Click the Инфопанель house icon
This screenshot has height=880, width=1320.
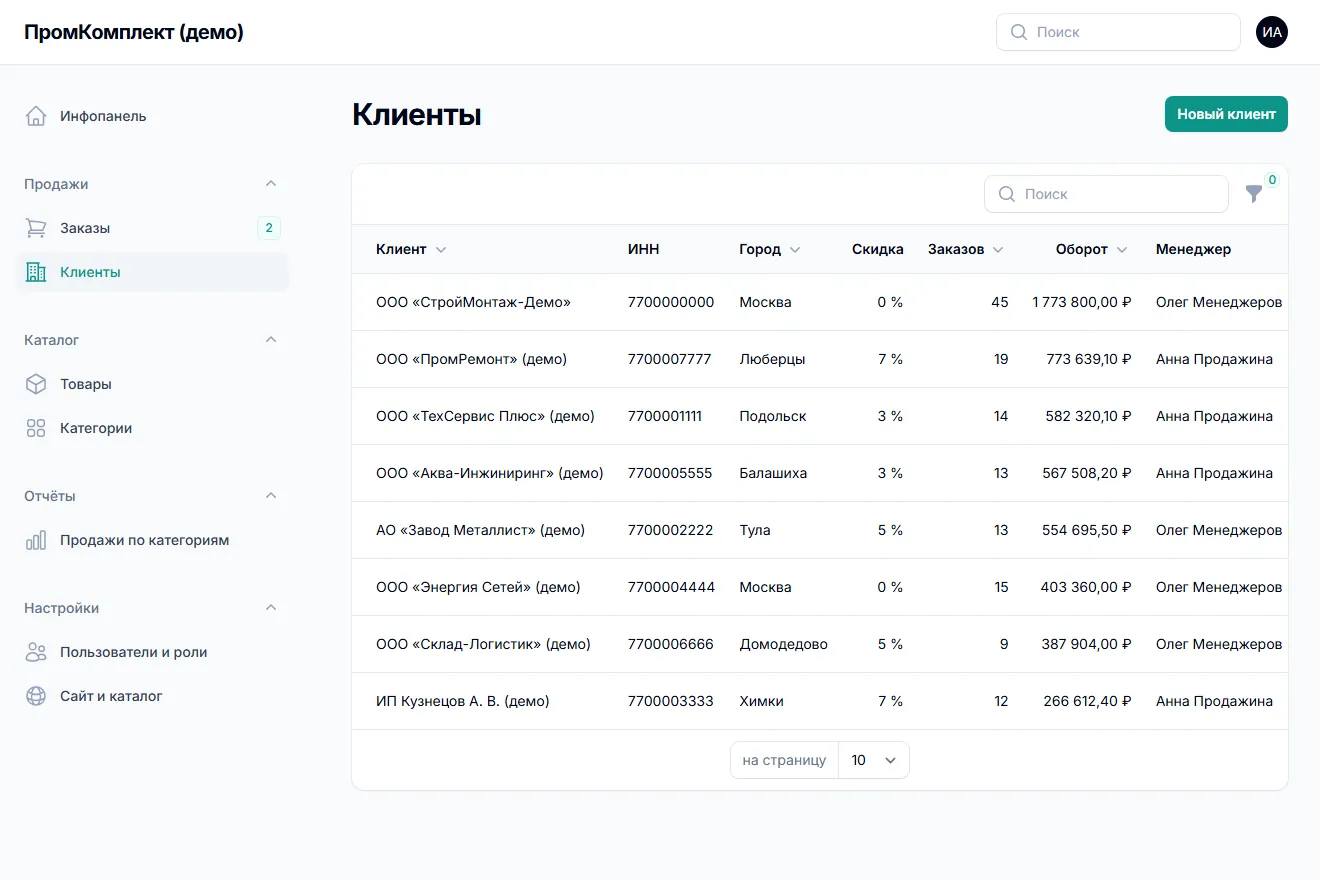pyautogui.click(x=36, y=116)
